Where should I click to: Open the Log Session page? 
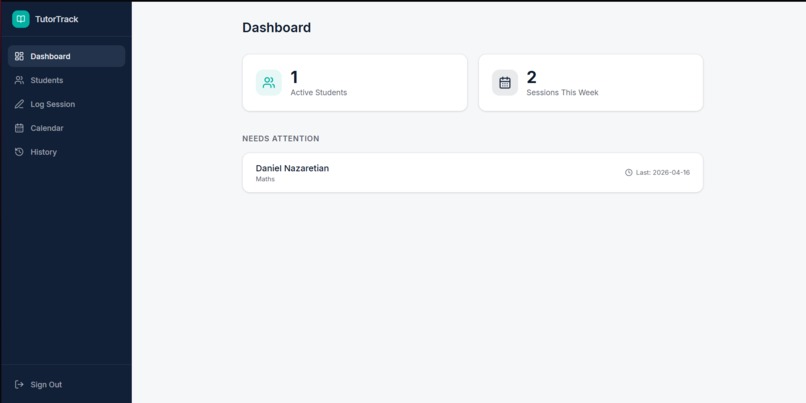click(66, 104)
